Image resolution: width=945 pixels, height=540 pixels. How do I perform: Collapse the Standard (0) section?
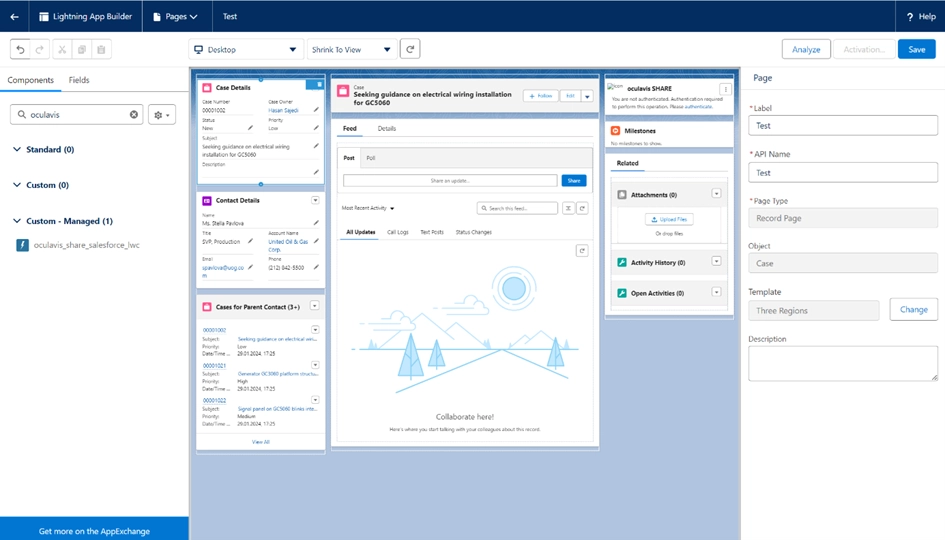click(x=17, y=149)
